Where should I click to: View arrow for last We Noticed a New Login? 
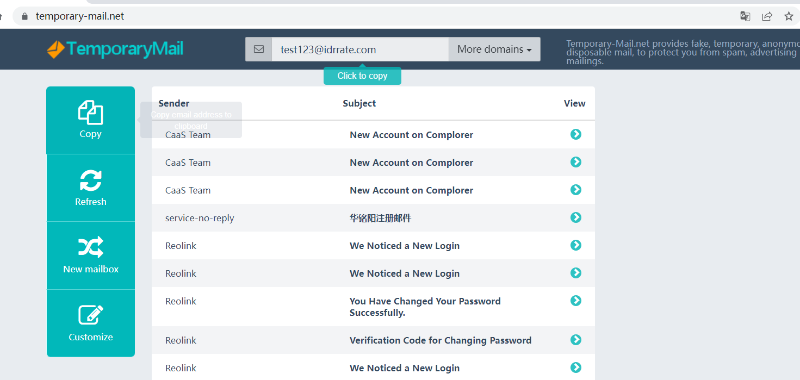pos(576,367)
